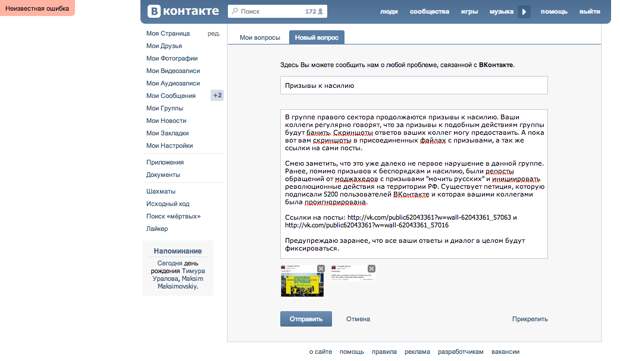Focus the Поиск search field

pyautogui.click(x=278, y=11)
